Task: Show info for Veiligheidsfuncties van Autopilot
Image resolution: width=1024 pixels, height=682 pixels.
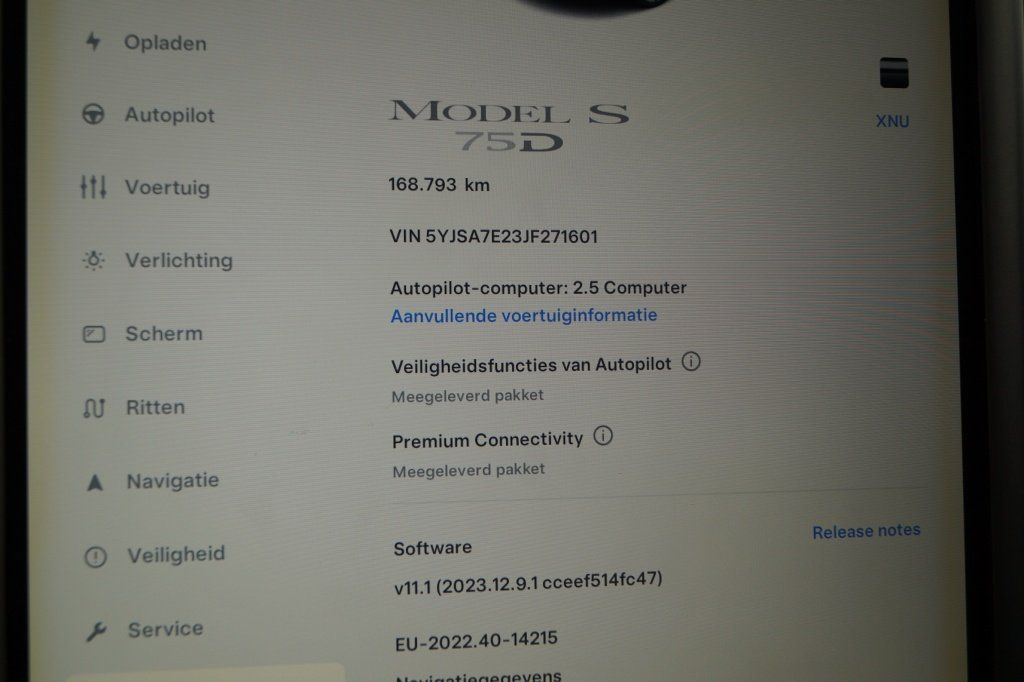Action: (691, 361)
